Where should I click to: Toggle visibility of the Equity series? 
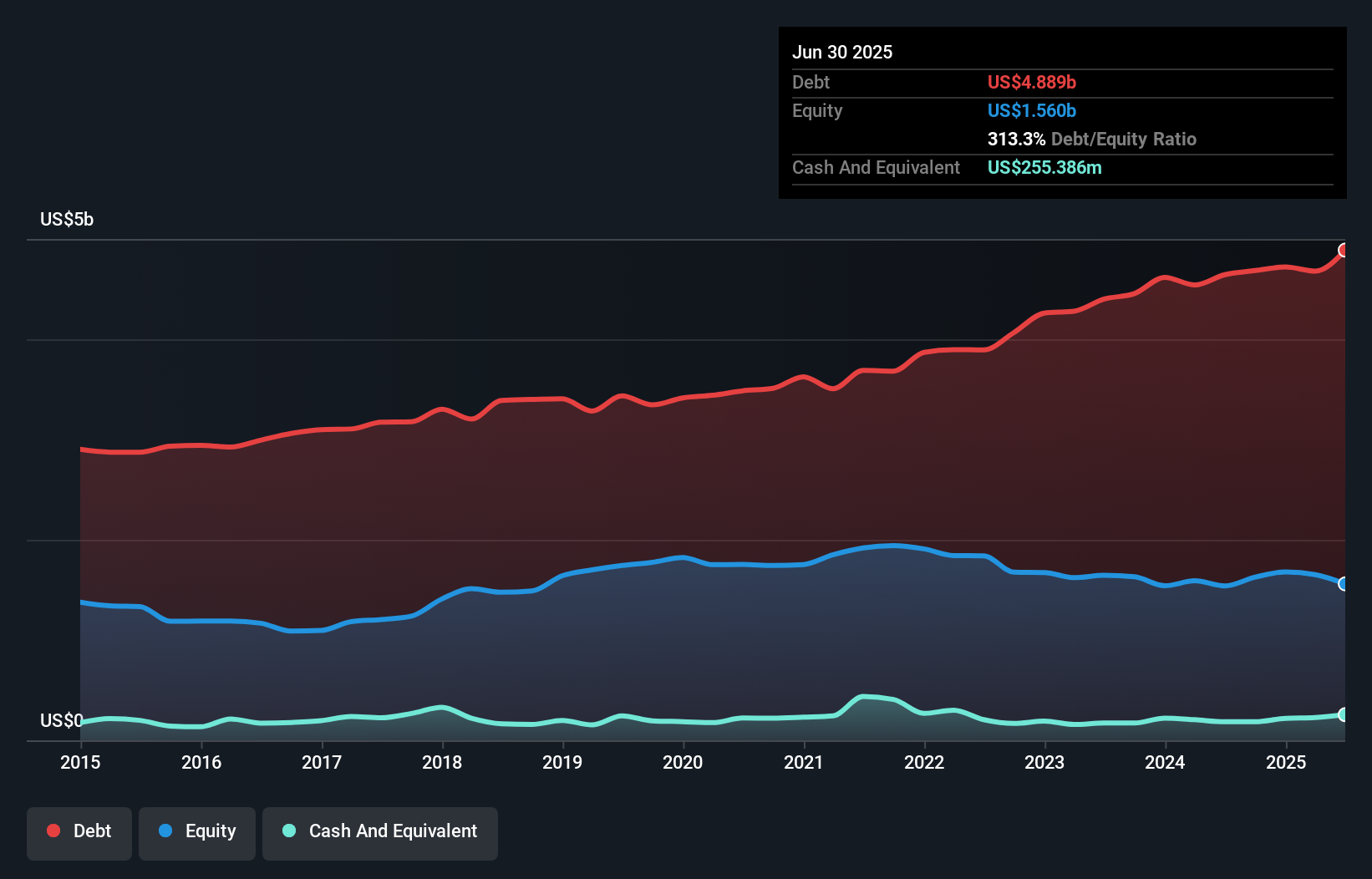click(196, 832)
